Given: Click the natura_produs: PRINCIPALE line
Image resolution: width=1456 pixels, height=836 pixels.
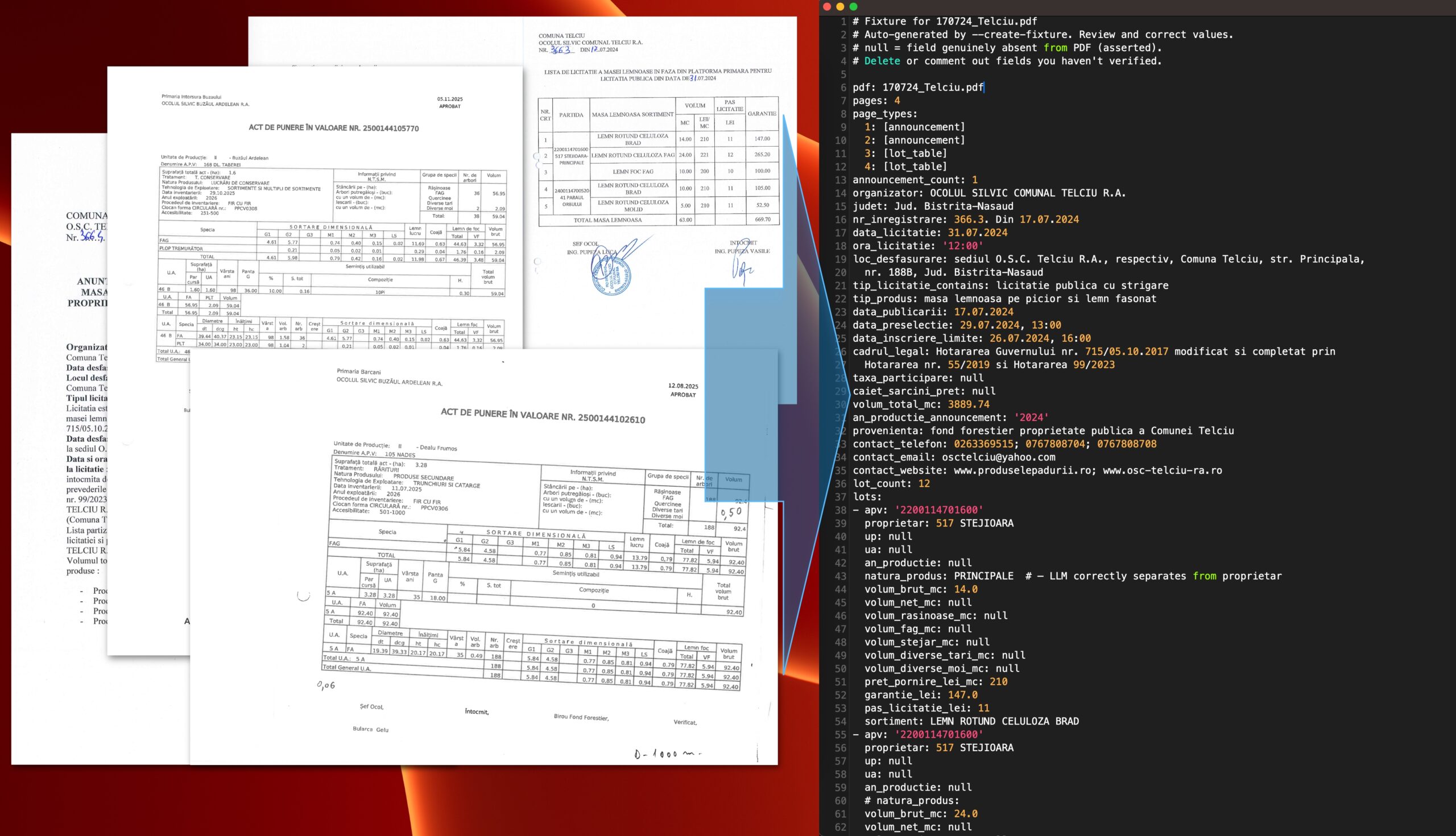Looking at the screenshot, I should [x=938, y=576].
